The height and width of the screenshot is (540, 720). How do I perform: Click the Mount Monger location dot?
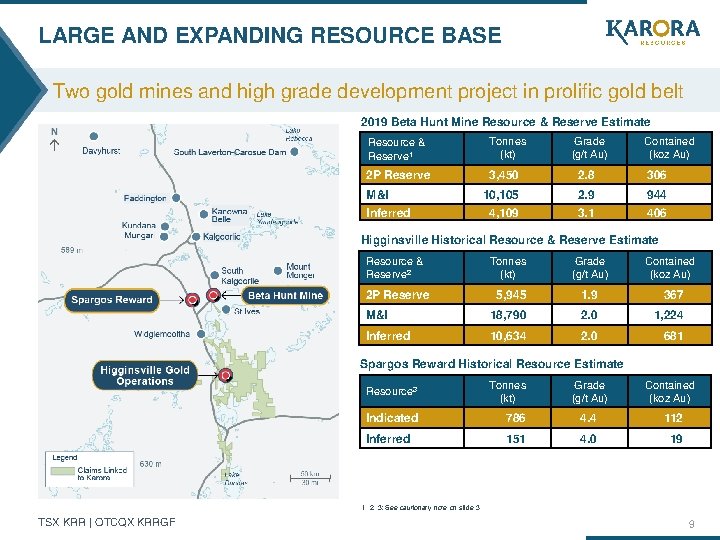[x=278, y=270]
